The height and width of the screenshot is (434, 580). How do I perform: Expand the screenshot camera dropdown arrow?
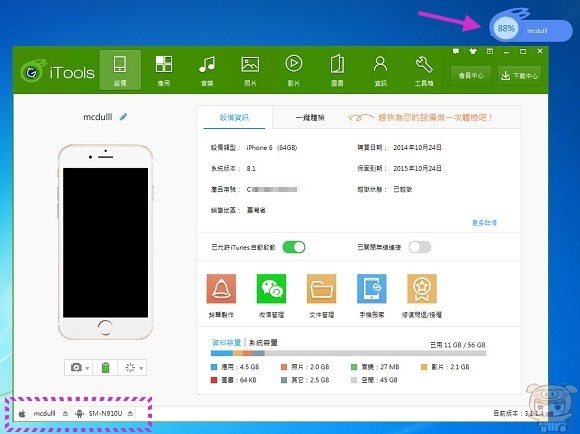coord(88,368)
